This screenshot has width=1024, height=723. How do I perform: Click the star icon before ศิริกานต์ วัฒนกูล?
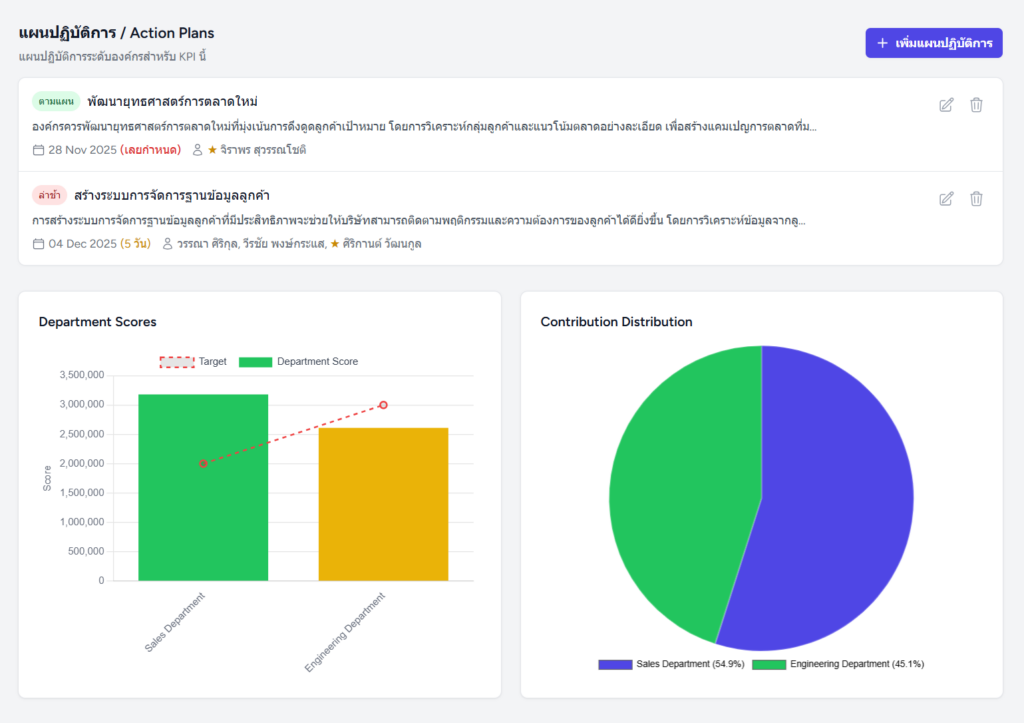335,244
